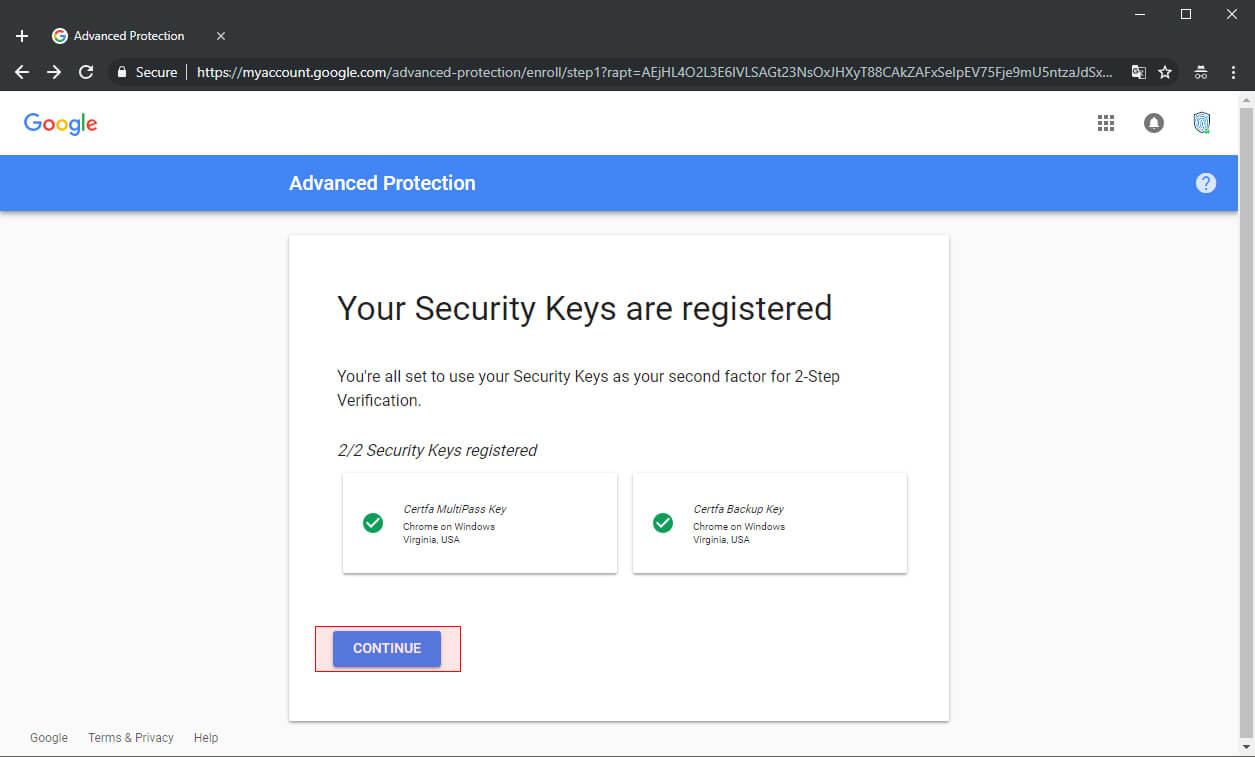Screen dimensions: 1255x757
Task: Click the translate page icon
Action: [x=1138, y=72]
